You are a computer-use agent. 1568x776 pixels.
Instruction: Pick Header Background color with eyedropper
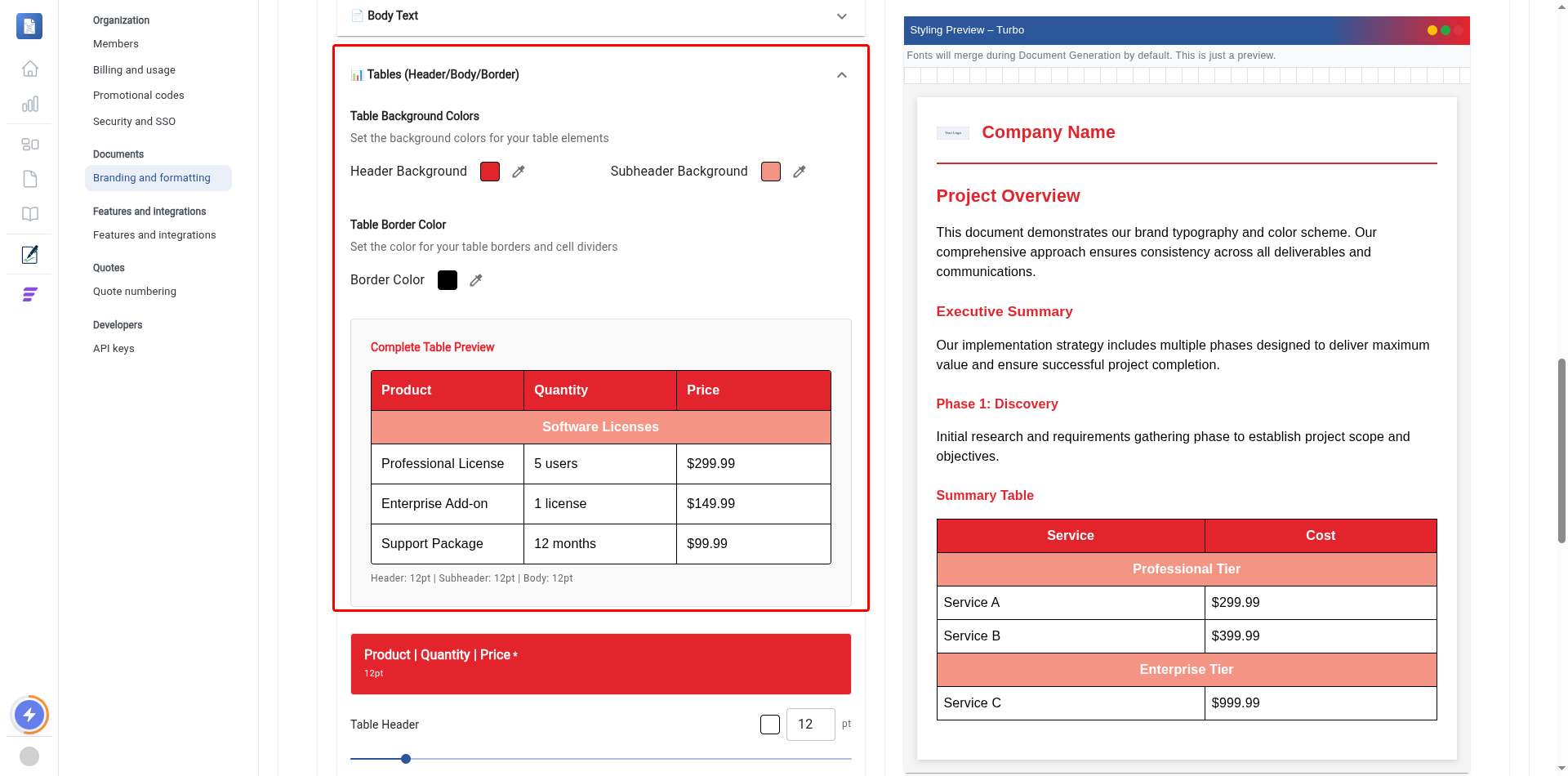[x=519, y=172]
